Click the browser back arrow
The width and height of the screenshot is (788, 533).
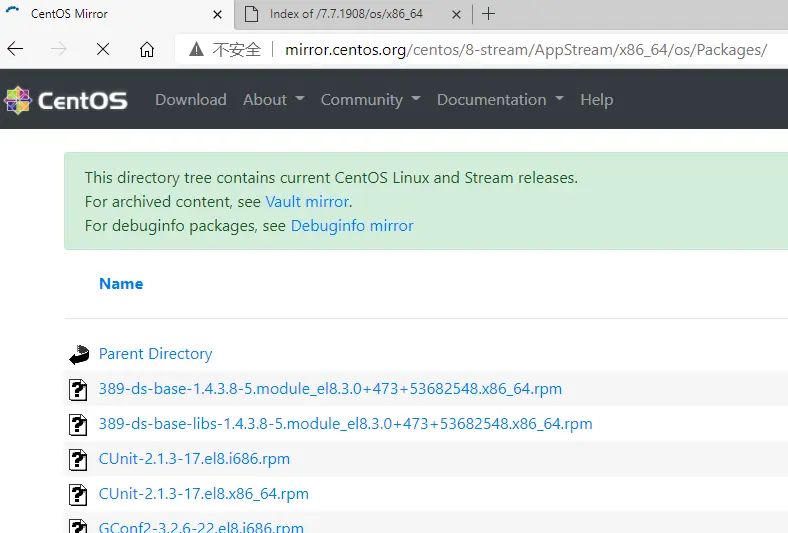(16, 49)
